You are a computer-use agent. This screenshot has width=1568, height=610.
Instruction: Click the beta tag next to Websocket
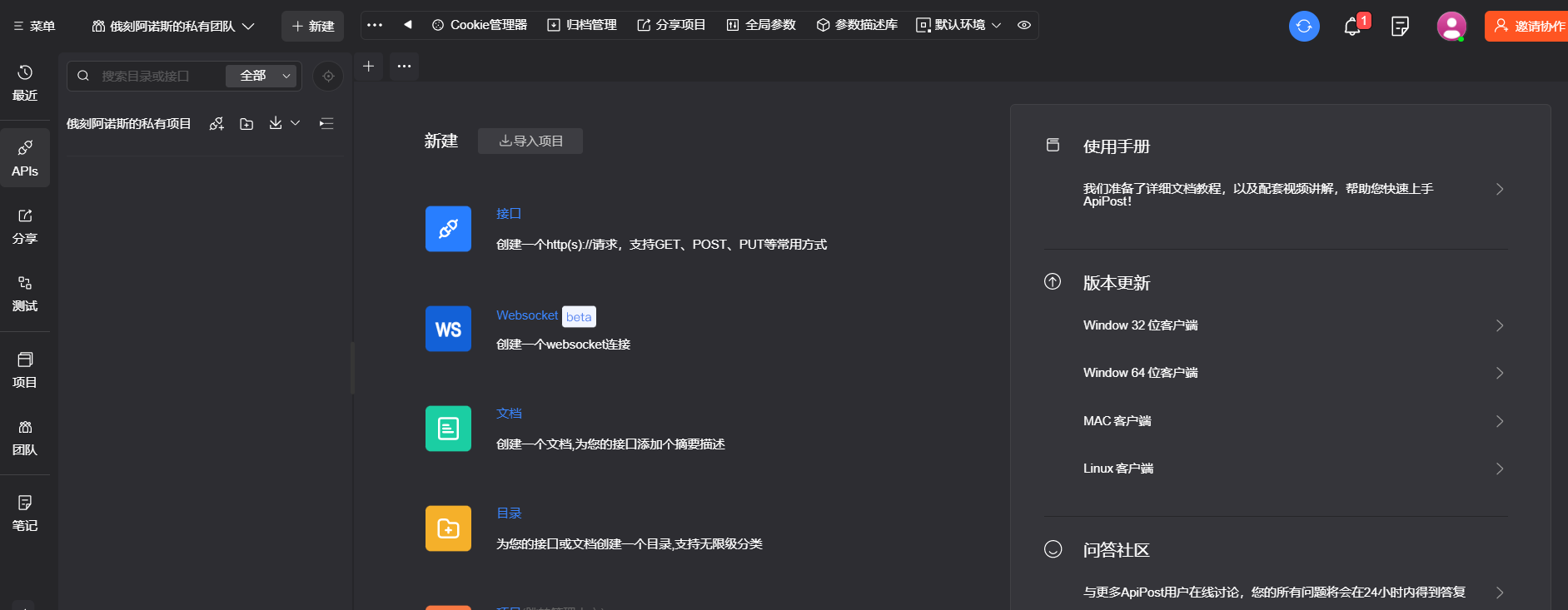[579, 316]
